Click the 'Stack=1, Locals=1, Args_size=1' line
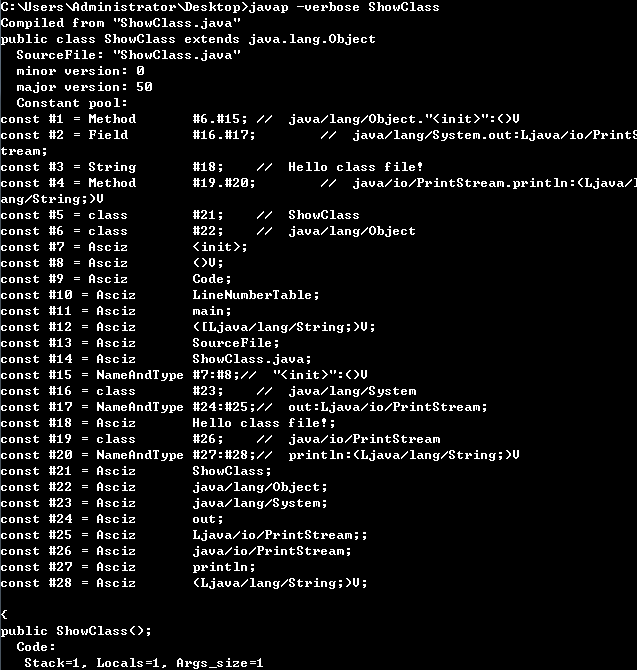This screenshot has width=637, height=670. 143,663
